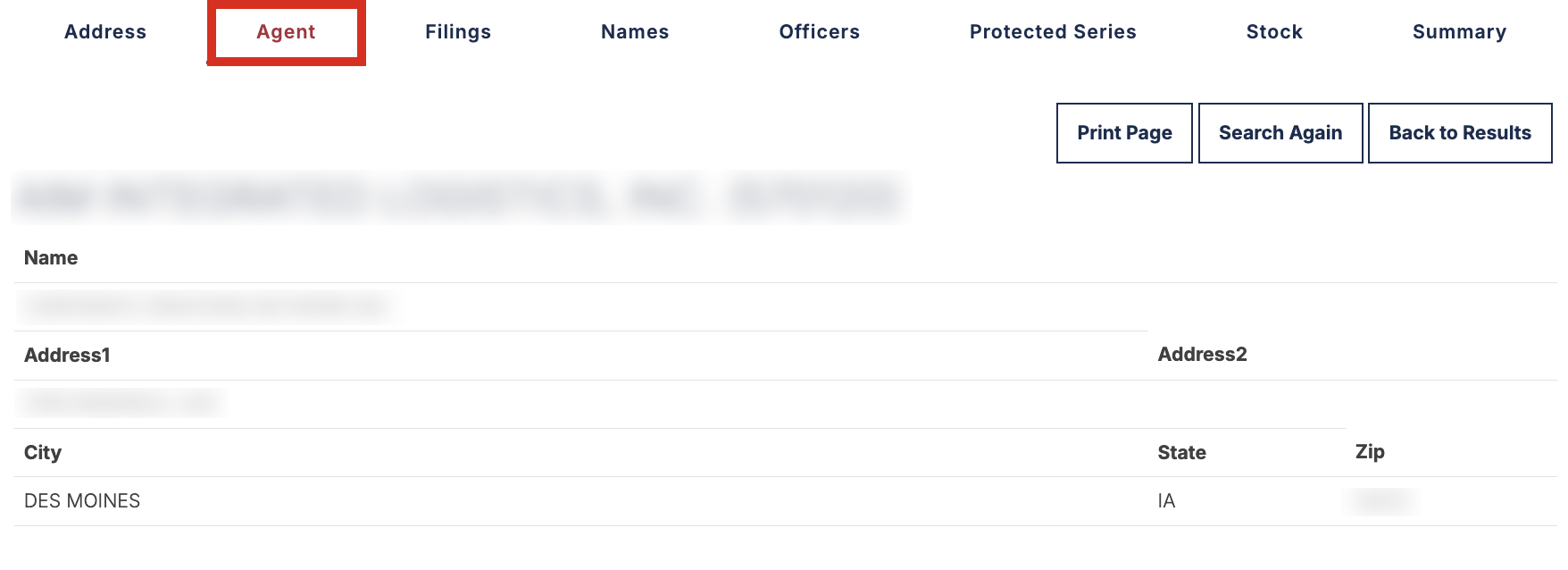Click the blurred Address1 value
This screenshot has width=1568, height=570.
(x=121, y=404)
